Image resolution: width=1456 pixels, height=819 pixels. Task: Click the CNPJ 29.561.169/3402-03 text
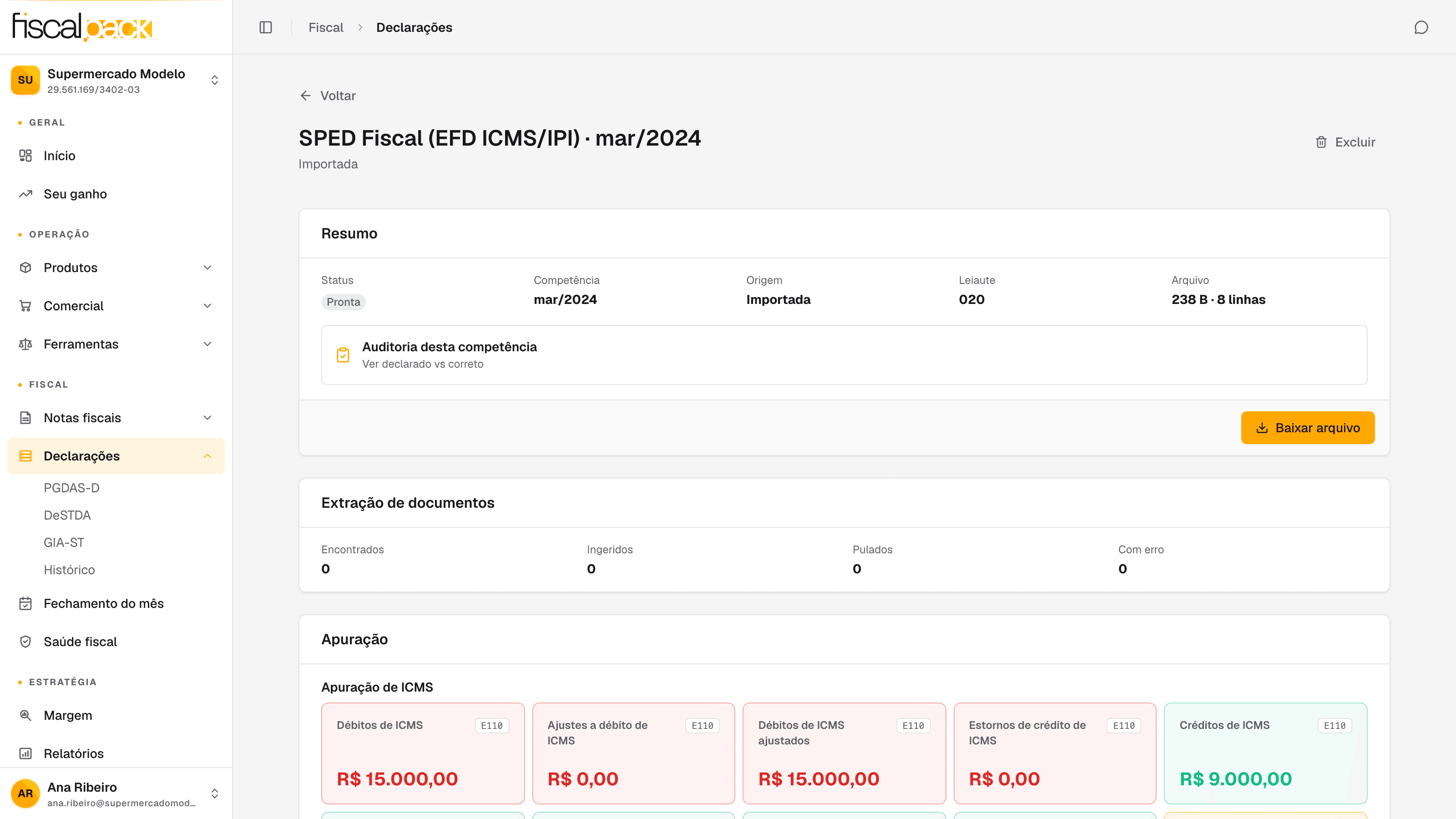coord(93,89)
